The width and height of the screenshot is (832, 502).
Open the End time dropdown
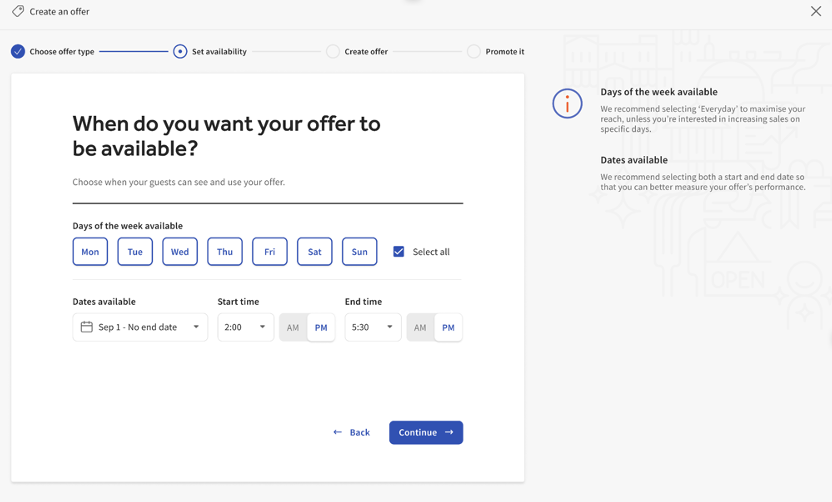pos(372,327)
